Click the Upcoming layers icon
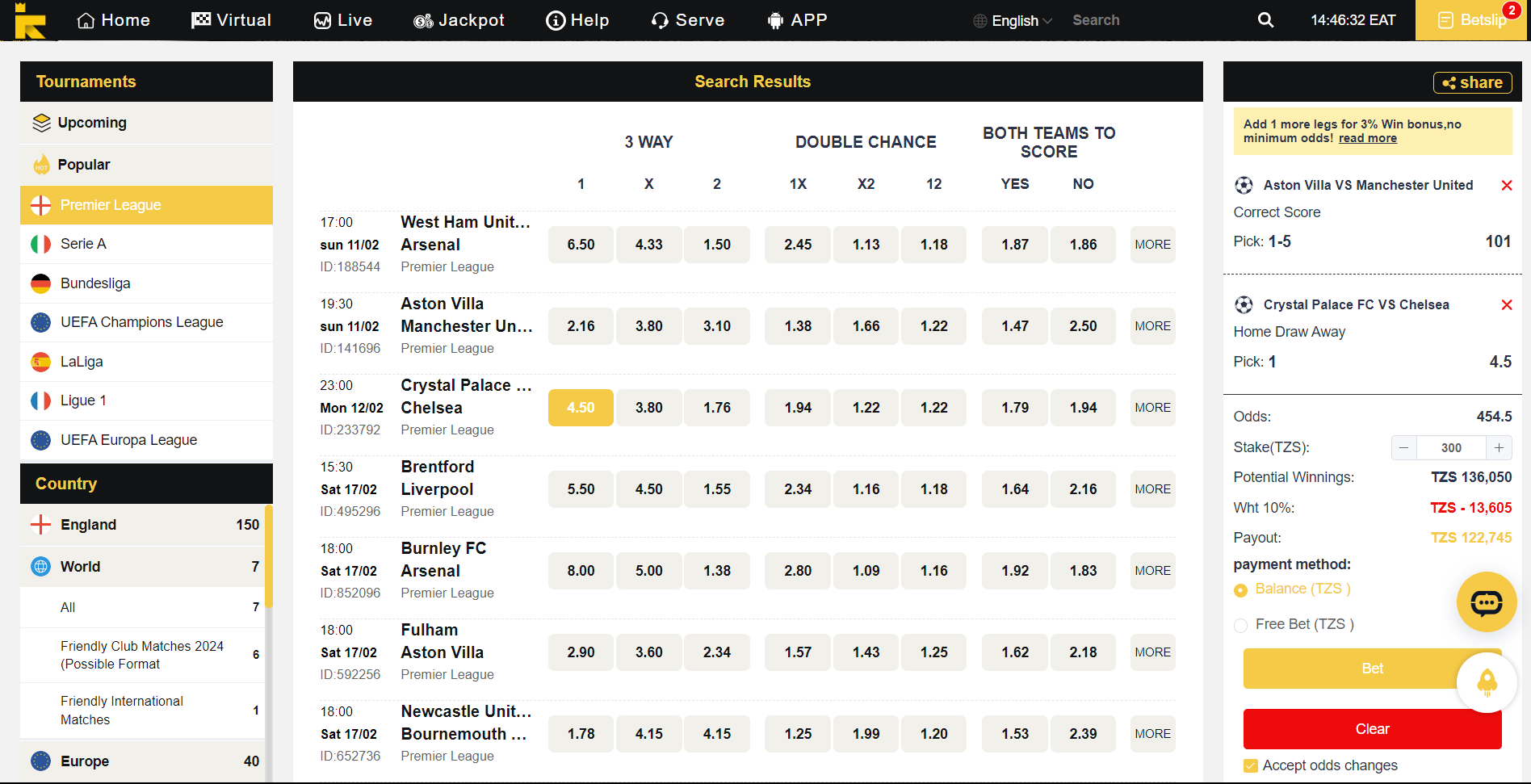The height and width of the screenshot is (784, 1531). click(x=41, y=123)
